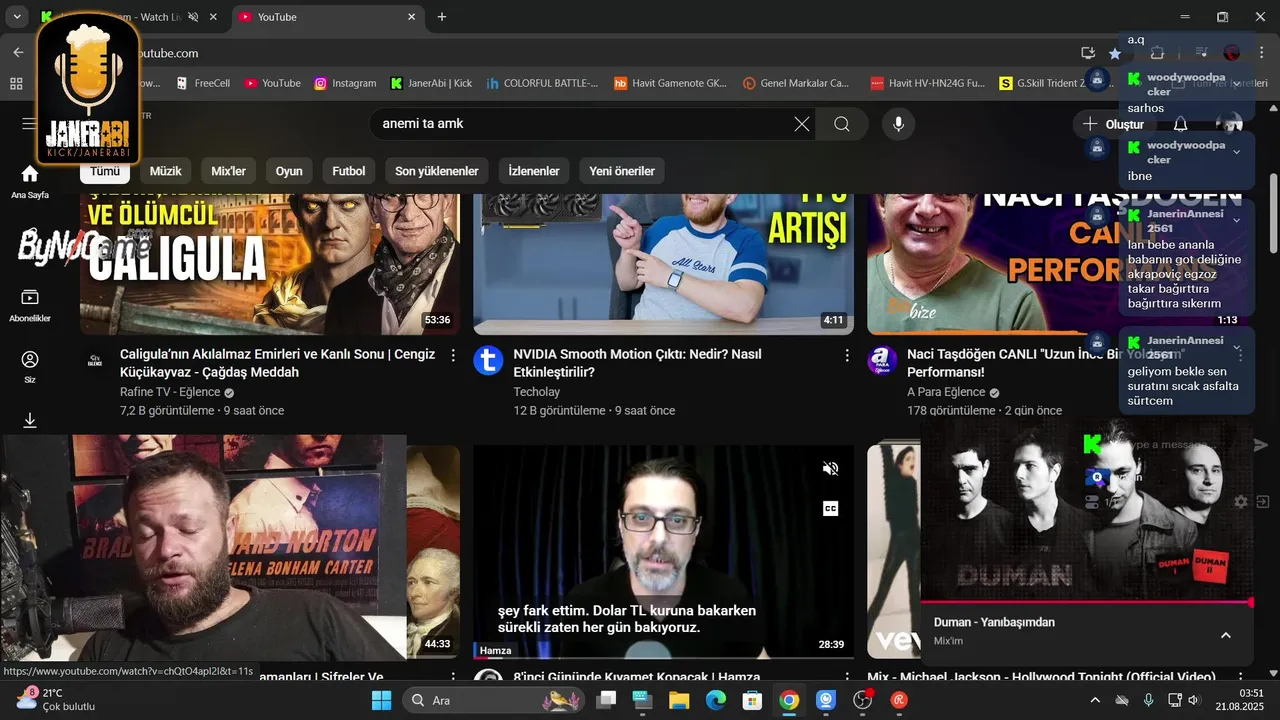Screen dimensions: 1280x720
Task: Click the YouTube search magnifier button
Action: [842, 124]
